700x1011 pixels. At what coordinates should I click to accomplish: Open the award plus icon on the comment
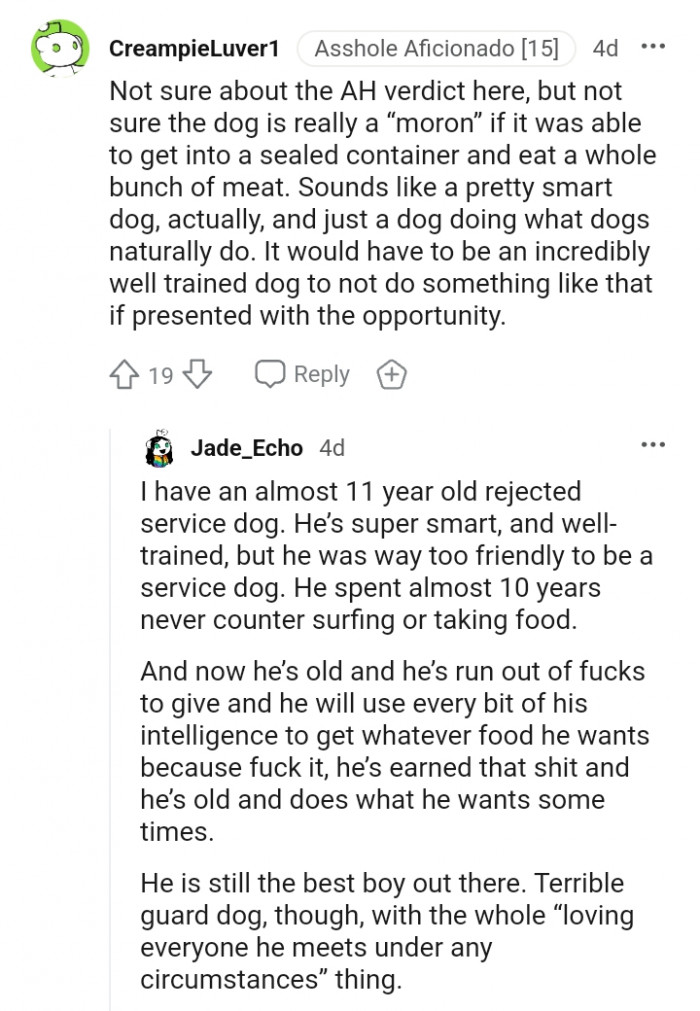pyautogui.click(x=391, y=374)
